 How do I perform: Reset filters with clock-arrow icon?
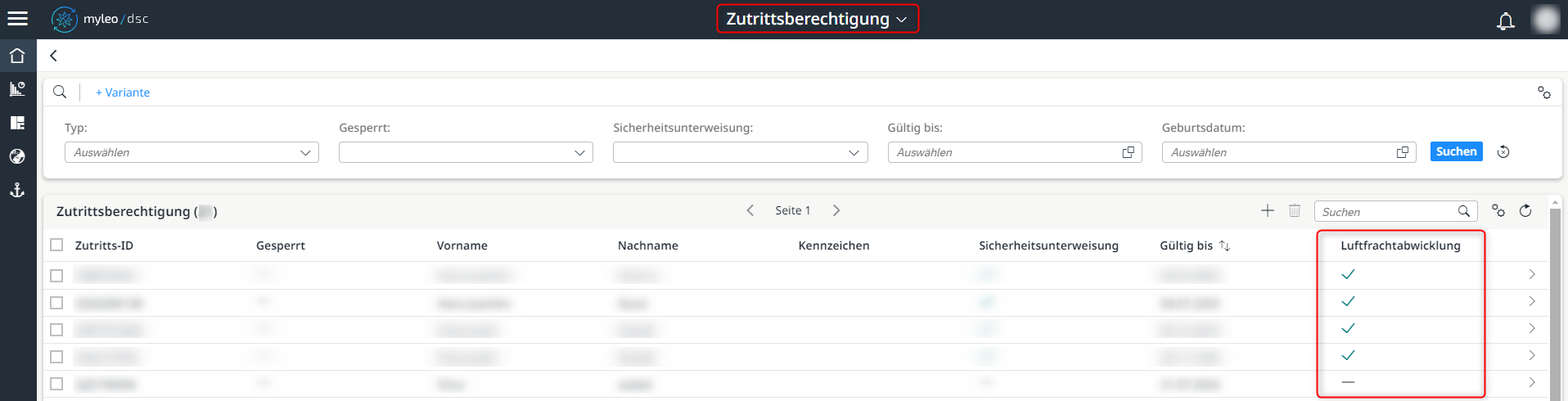(x=1503, y=151)
